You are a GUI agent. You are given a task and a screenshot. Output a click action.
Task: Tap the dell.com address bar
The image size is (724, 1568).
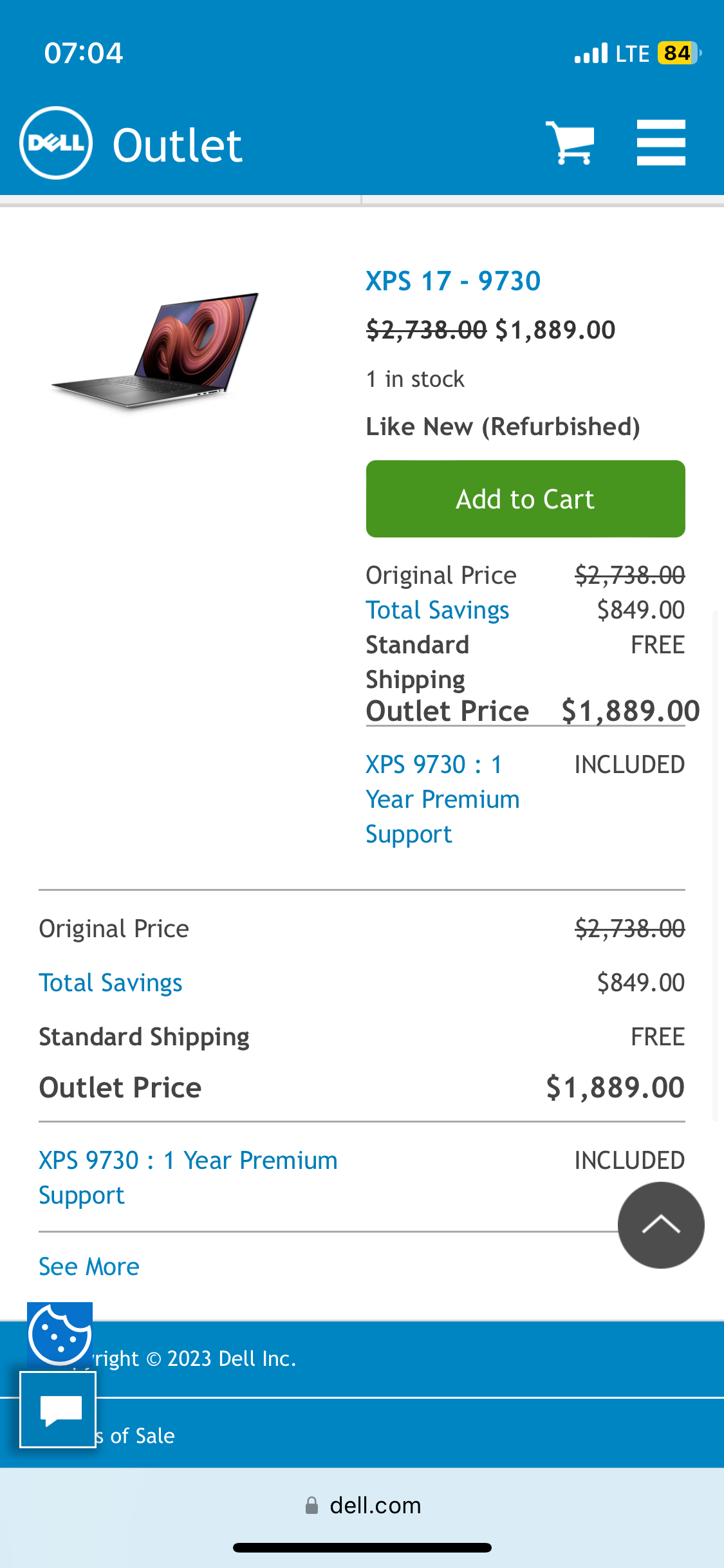(x=375, y=1506)
